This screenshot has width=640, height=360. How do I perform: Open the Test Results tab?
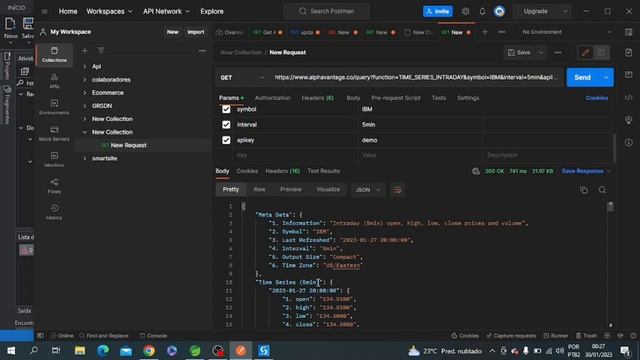pyautogui.click(x=324, y=171)
